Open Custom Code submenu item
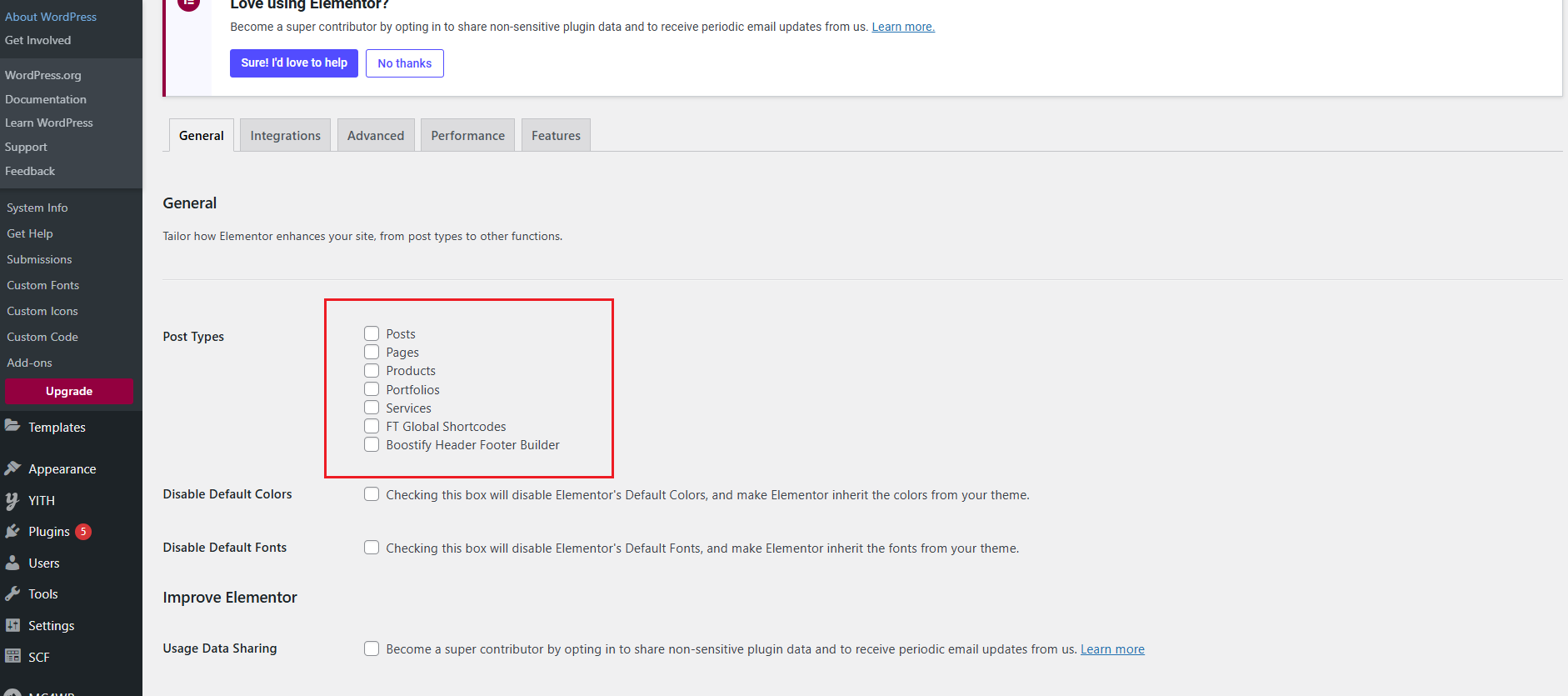The height and width of the screenshot is (696, 1568). coord(42,337)
